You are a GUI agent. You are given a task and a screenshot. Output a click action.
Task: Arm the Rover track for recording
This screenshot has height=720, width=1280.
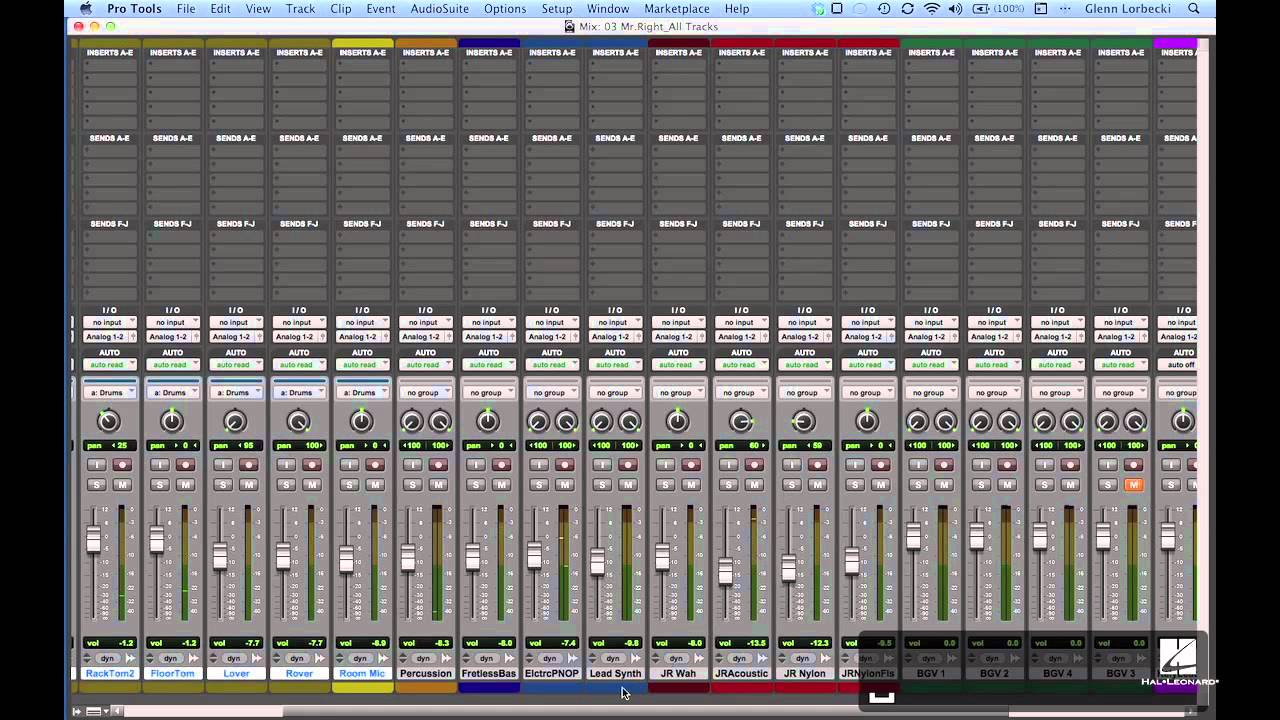(312, 465)
